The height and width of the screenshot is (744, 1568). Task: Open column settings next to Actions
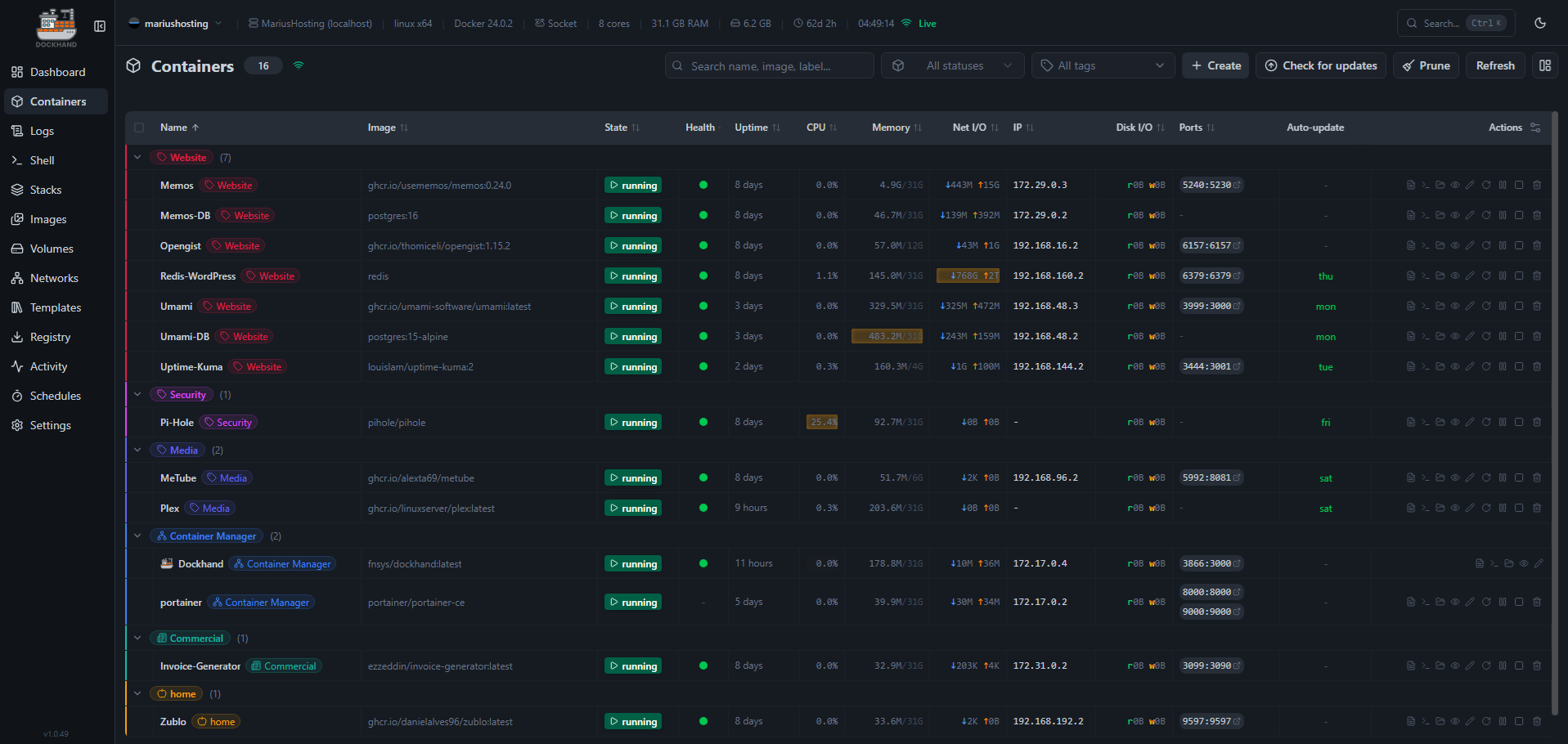(1535, 128)
